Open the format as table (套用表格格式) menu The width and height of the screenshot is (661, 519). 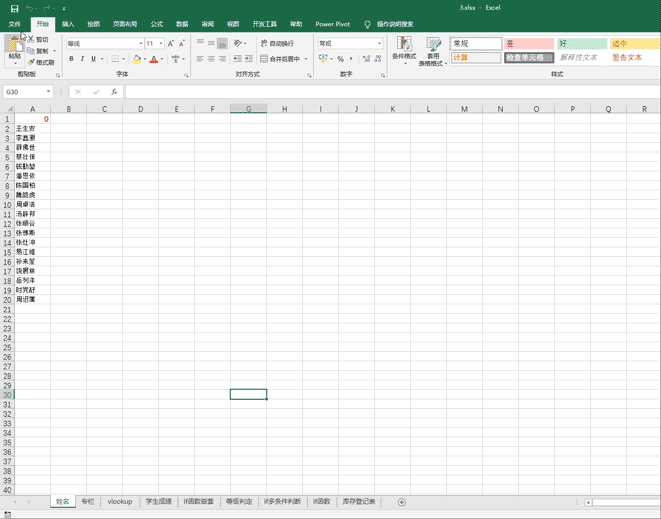[433, 51]
